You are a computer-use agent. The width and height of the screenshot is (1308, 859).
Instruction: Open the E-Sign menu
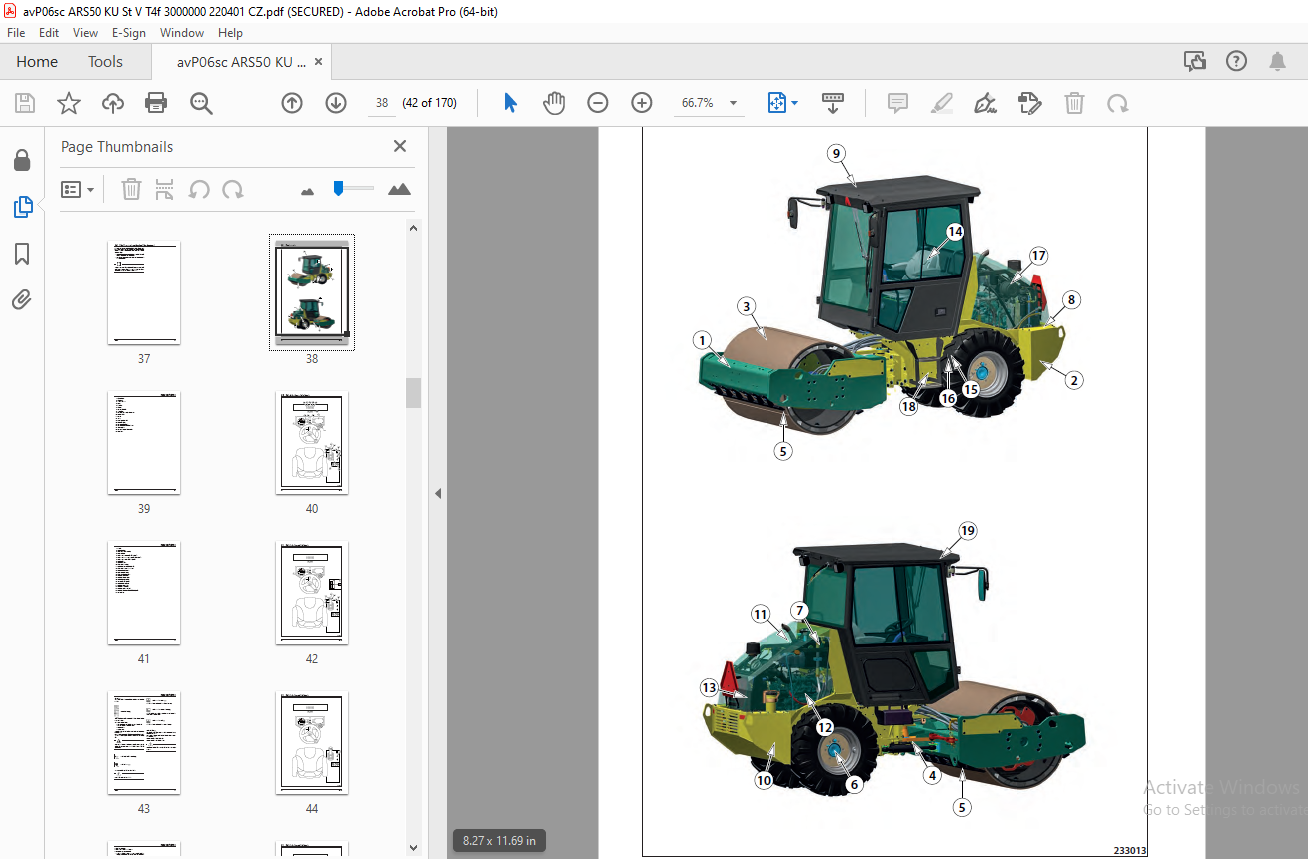point(129,33)
